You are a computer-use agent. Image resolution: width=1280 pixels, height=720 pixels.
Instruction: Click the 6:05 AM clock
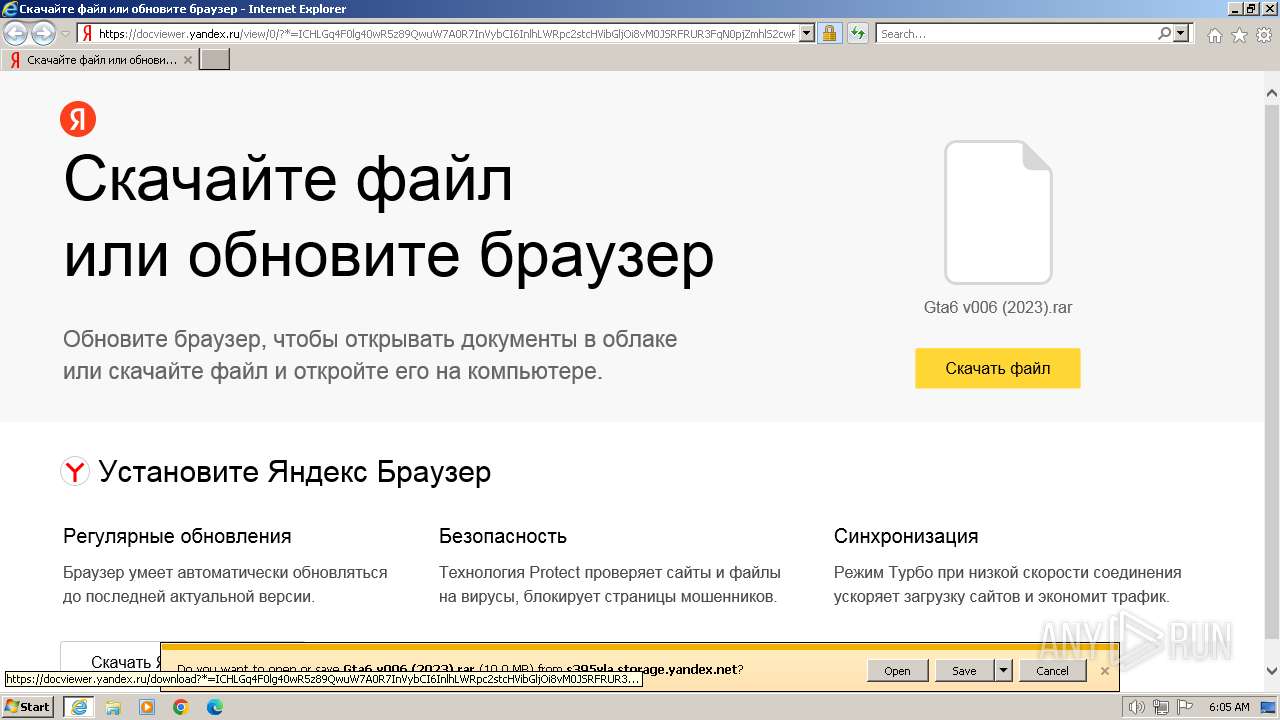tap(1229, 707)
